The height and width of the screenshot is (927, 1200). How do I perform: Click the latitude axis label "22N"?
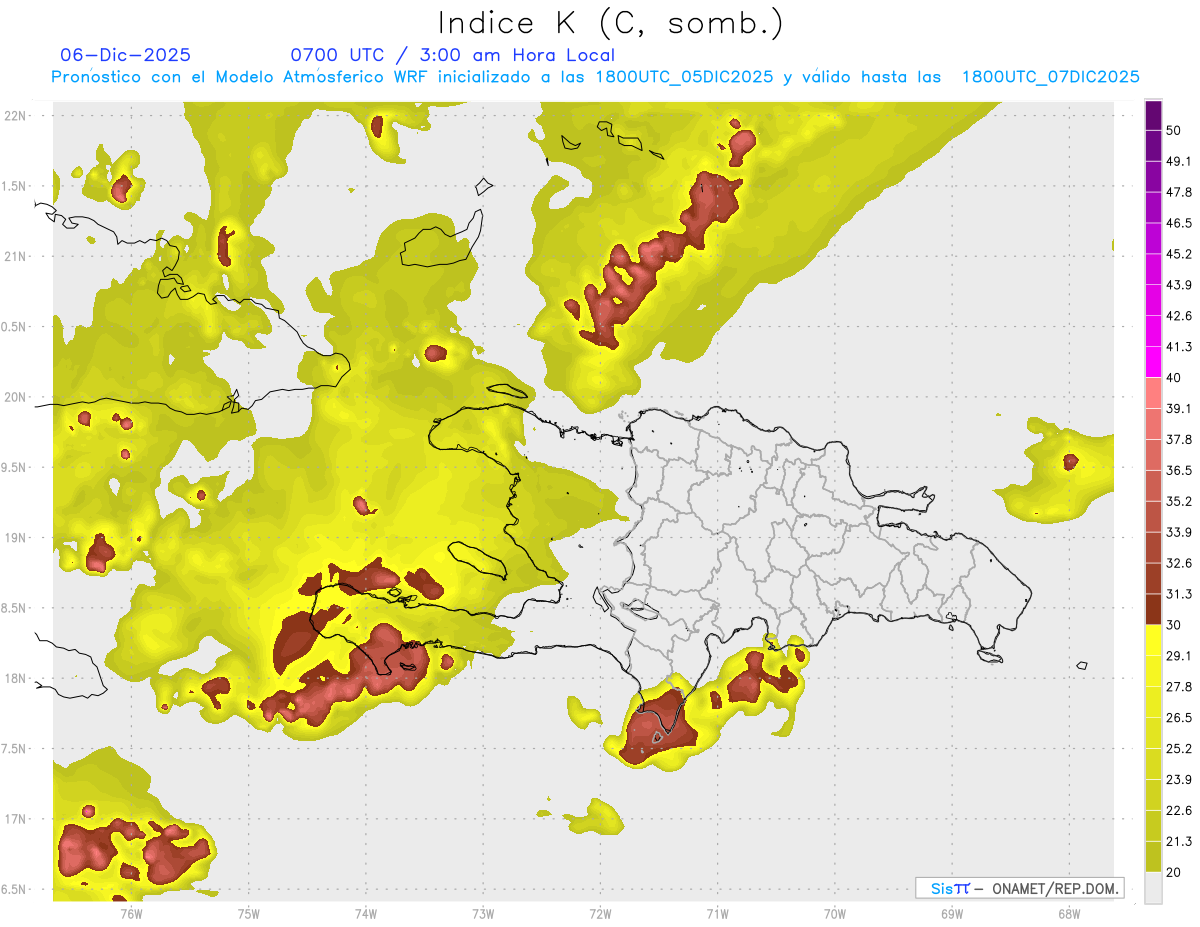[14, 115]
